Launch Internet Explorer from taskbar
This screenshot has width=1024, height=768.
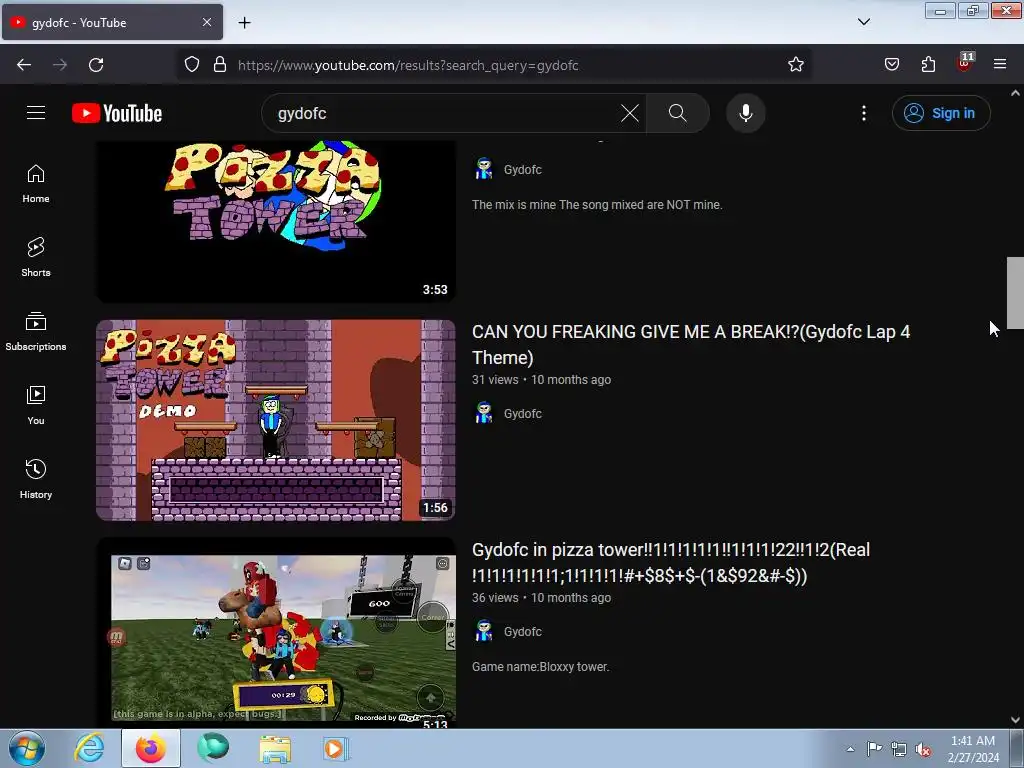click(89, 748)
